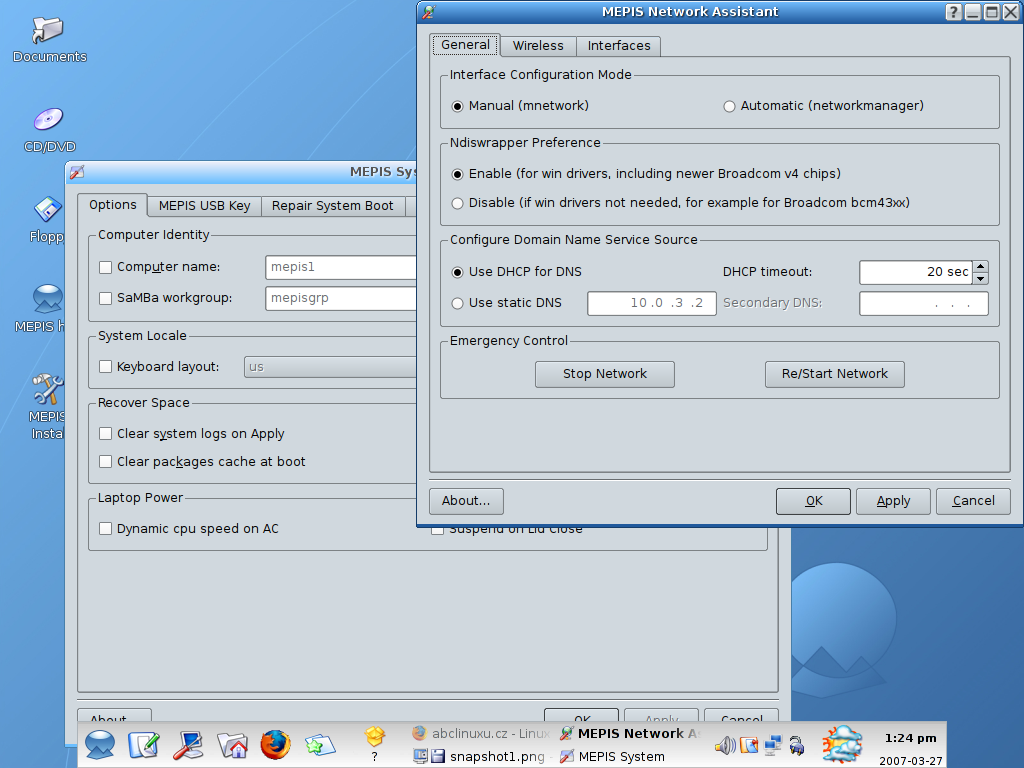
Task: Check Clear packages cache at boot
Action: (105, 462)
